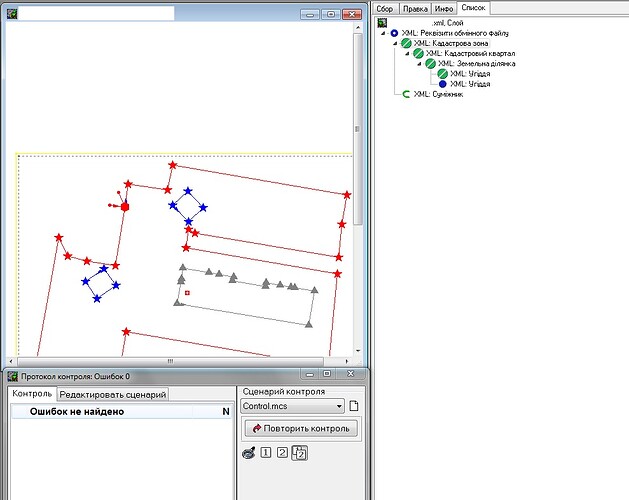Click the paint bucket control icon

pos(249,453)
